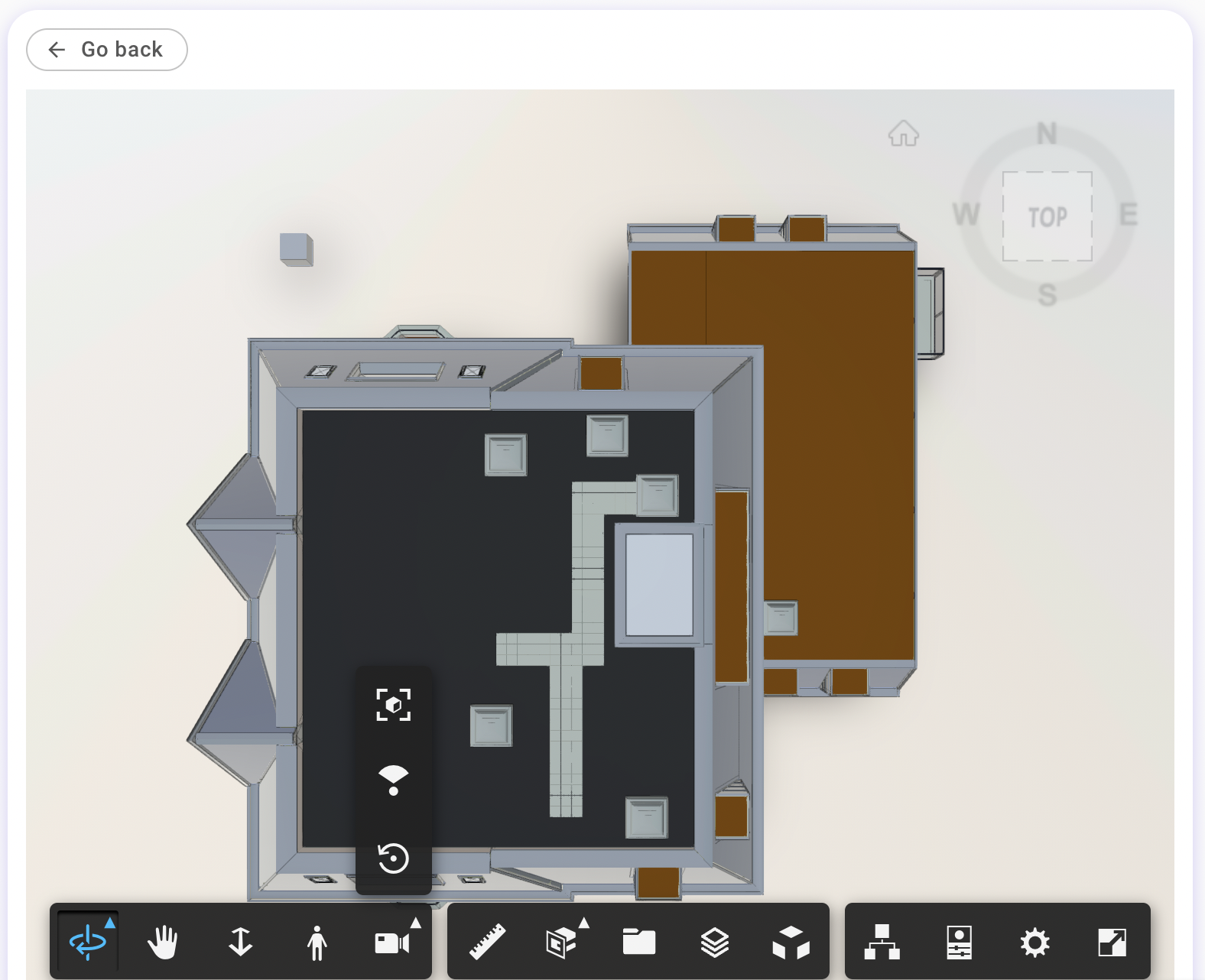Expand the Section tool options arrow
Screen dimensions: 1205x980
point(584,923)
